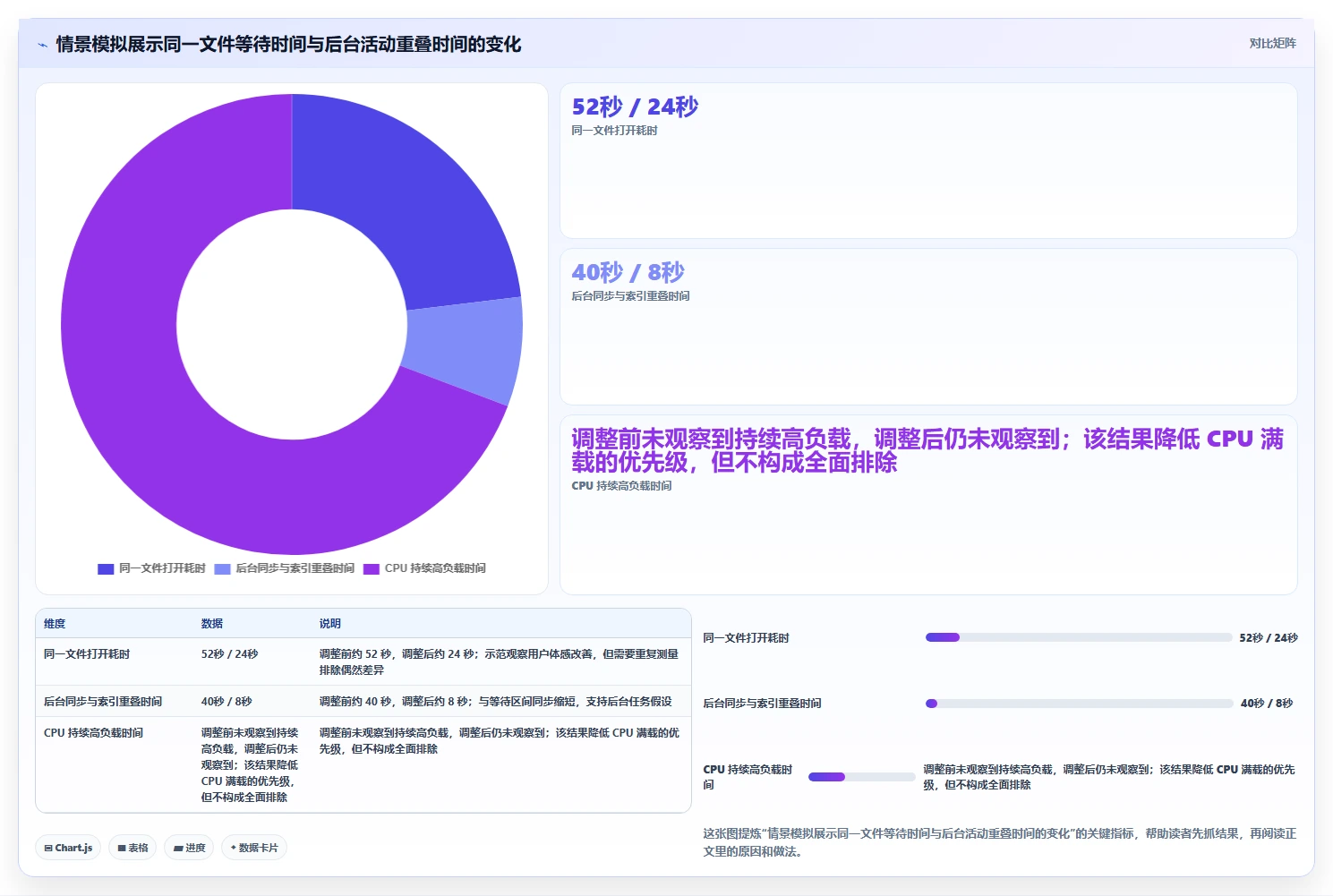Click the Chart.js tag chip

coord(68,848)
